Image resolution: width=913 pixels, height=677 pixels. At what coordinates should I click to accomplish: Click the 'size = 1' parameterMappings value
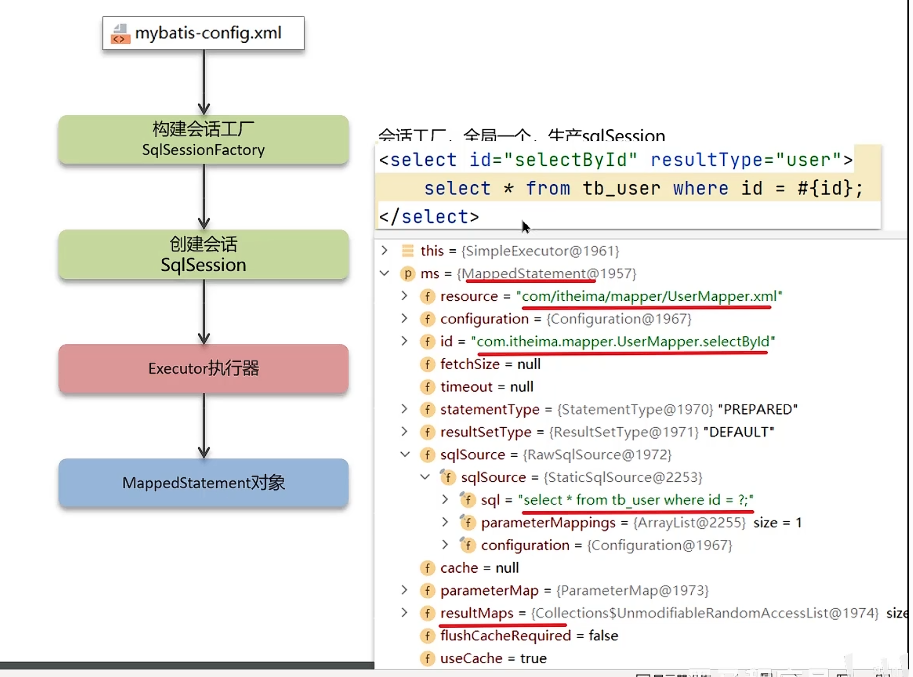(x=777, y=523)
